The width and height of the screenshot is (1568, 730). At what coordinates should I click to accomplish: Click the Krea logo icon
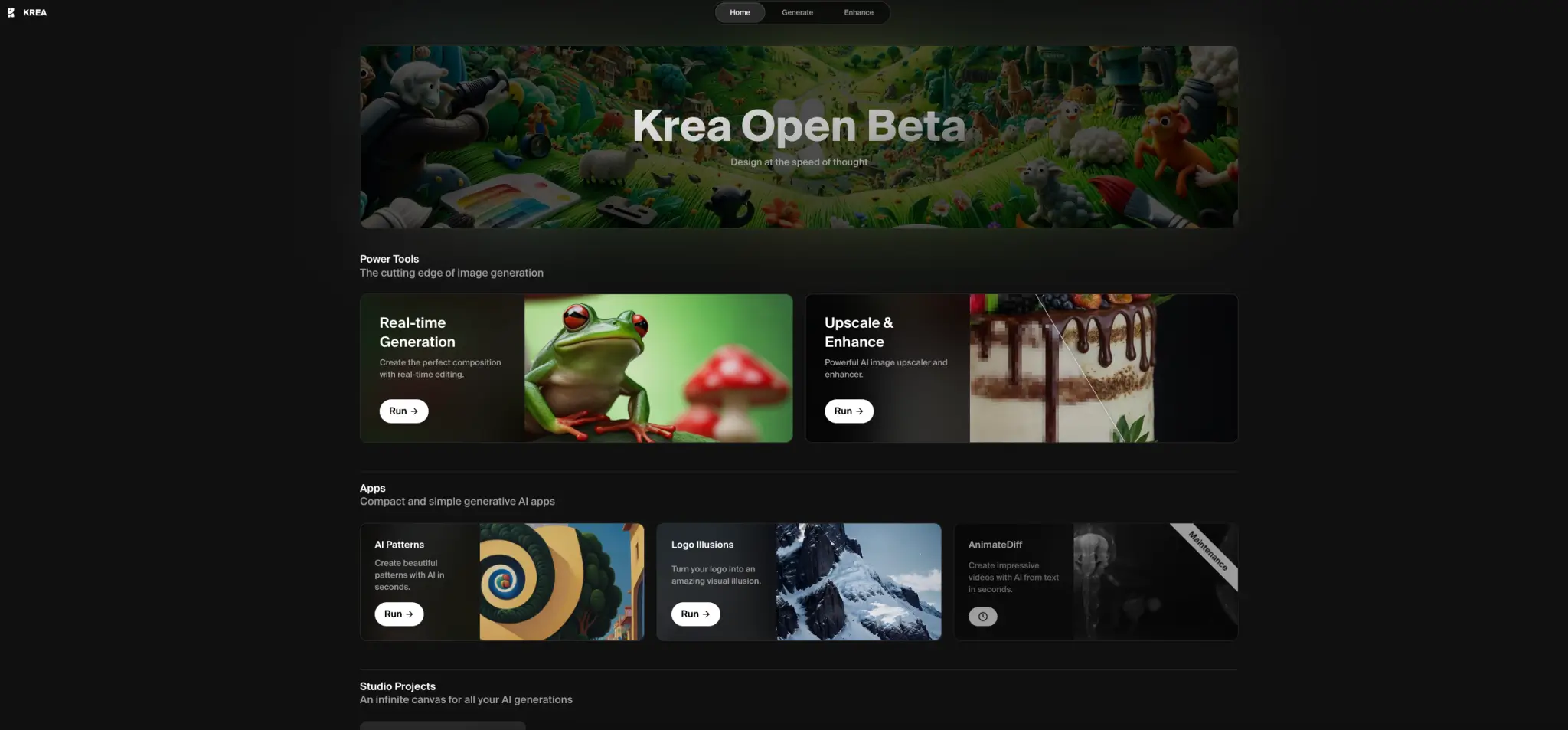tap(11, 12)
